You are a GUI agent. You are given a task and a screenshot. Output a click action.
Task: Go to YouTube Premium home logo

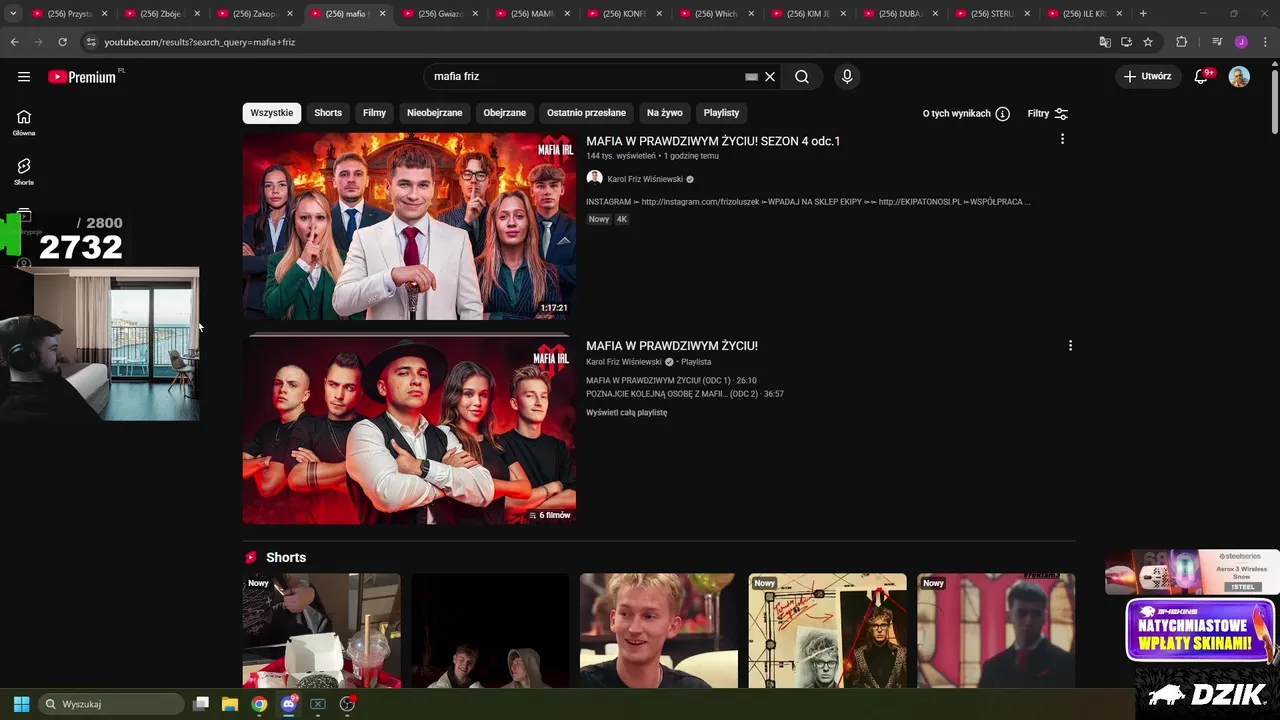tap(82, 77)
